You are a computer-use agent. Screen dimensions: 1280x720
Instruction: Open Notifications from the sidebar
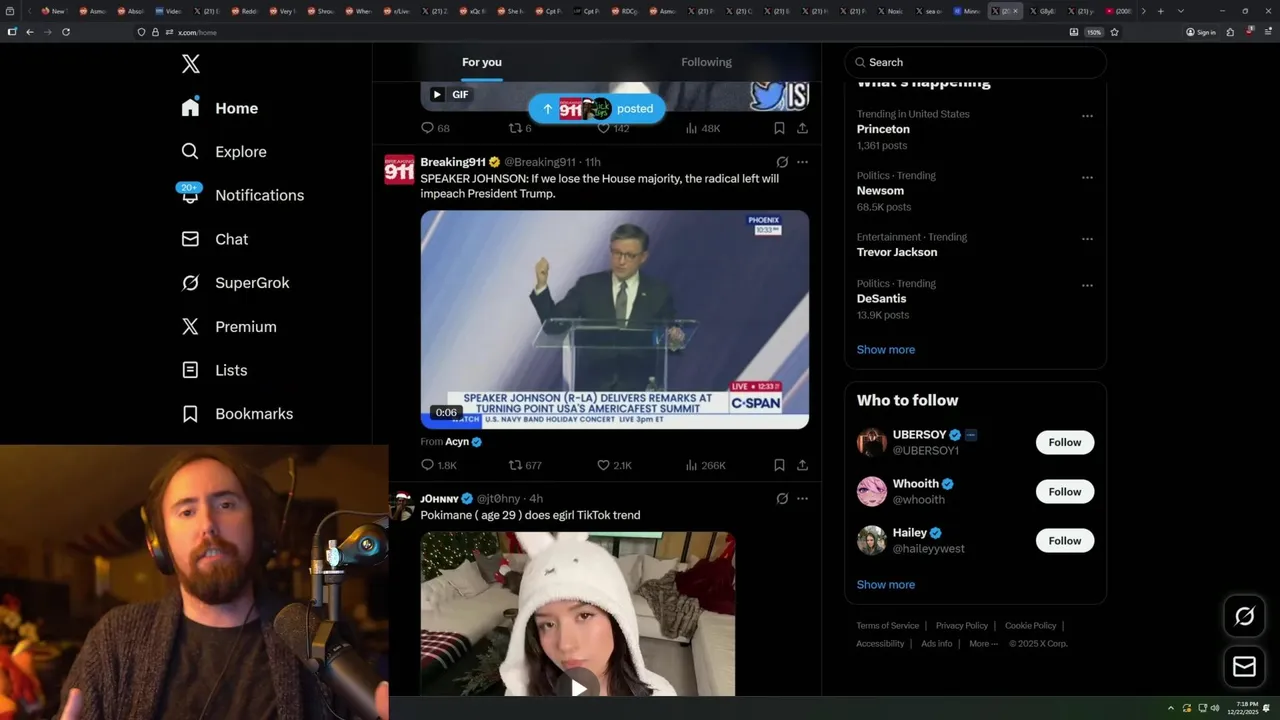point(242,195)
